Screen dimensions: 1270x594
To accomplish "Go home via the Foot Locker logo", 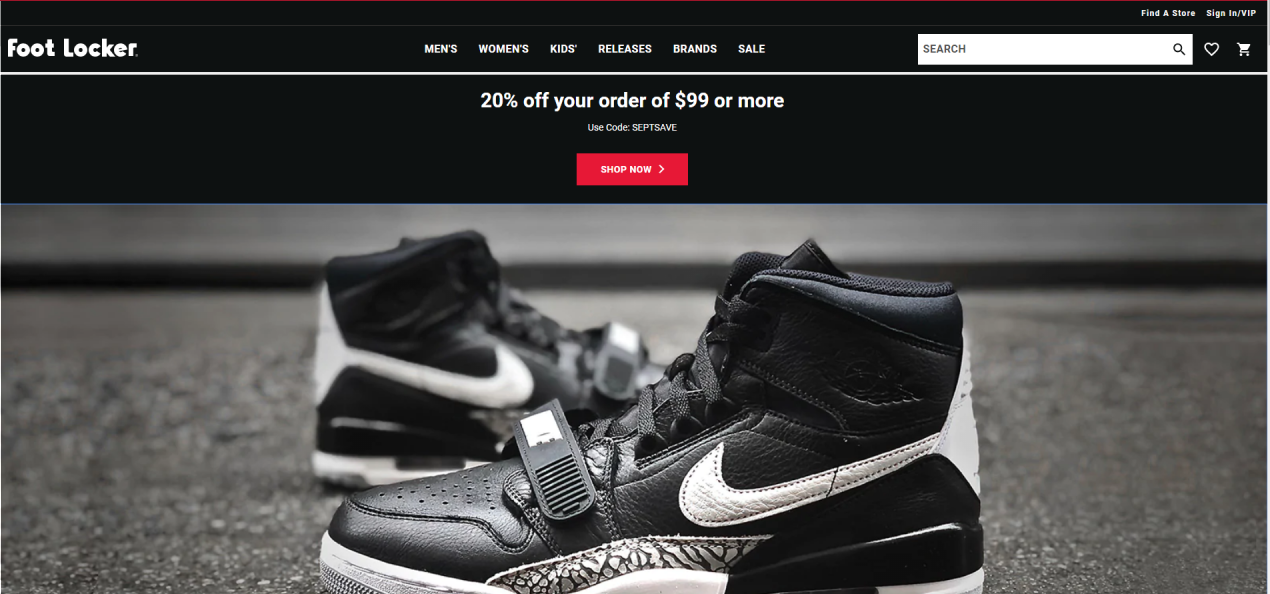I will coord(72,48).
